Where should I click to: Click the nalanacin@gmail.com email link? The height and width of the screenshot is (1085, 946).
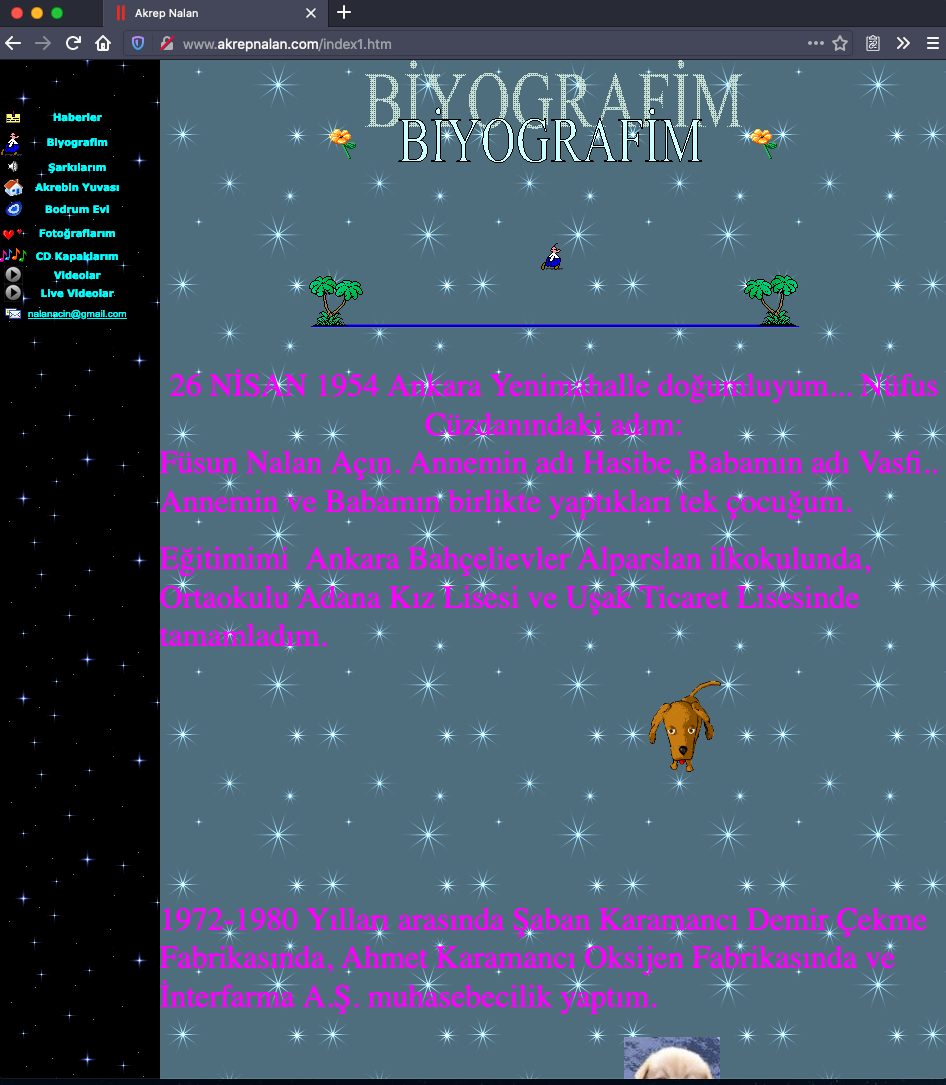[x=77, y=313]
